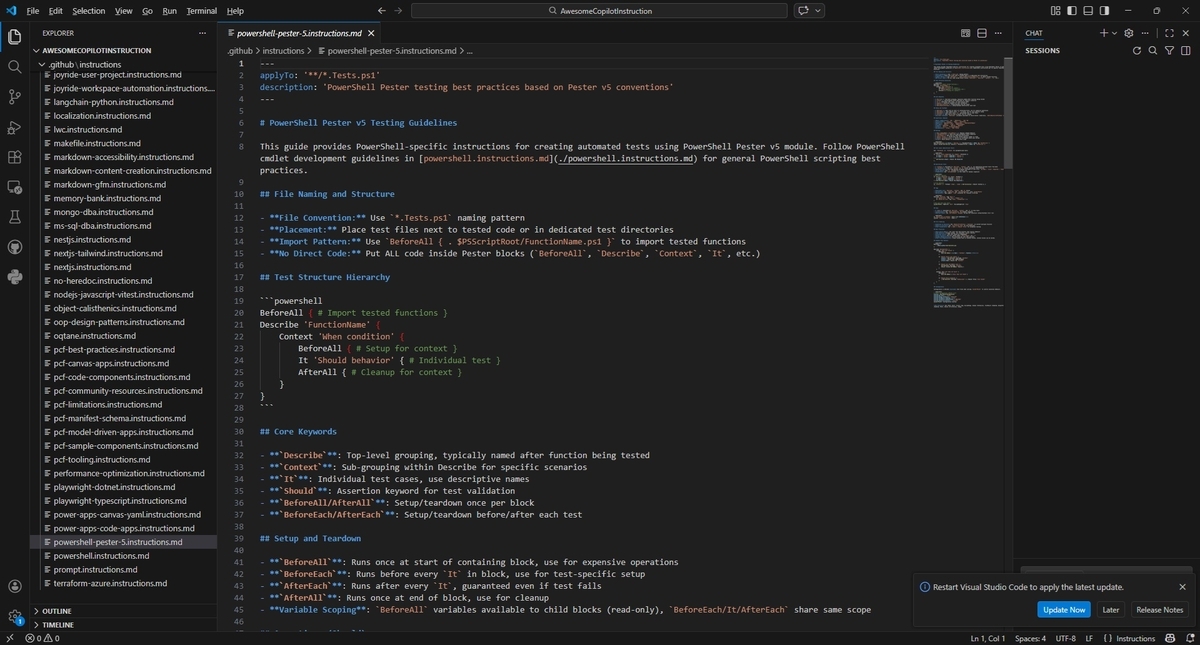Open the Manage gear with update badge
The height and width of the screenshot is (645, 1200).
point(14,617)
